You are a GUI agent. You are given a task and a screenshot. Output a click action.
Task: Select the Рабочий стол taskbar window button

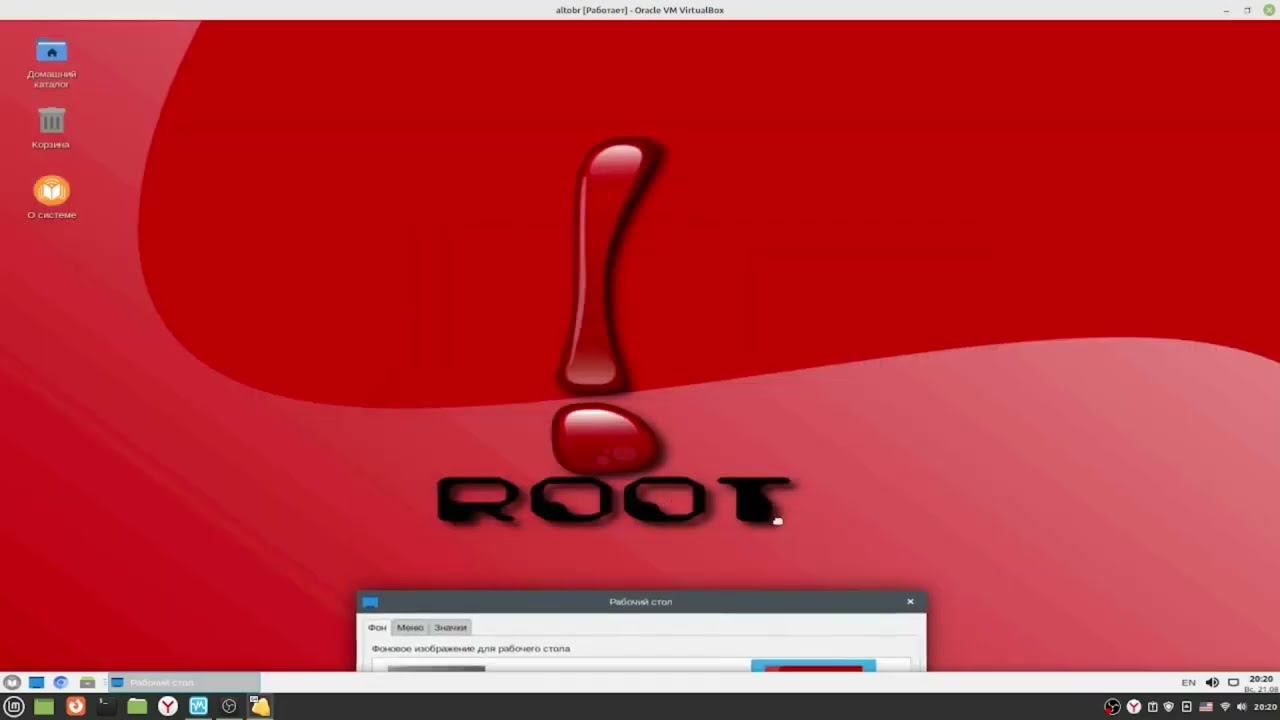(x=184, y=683)
